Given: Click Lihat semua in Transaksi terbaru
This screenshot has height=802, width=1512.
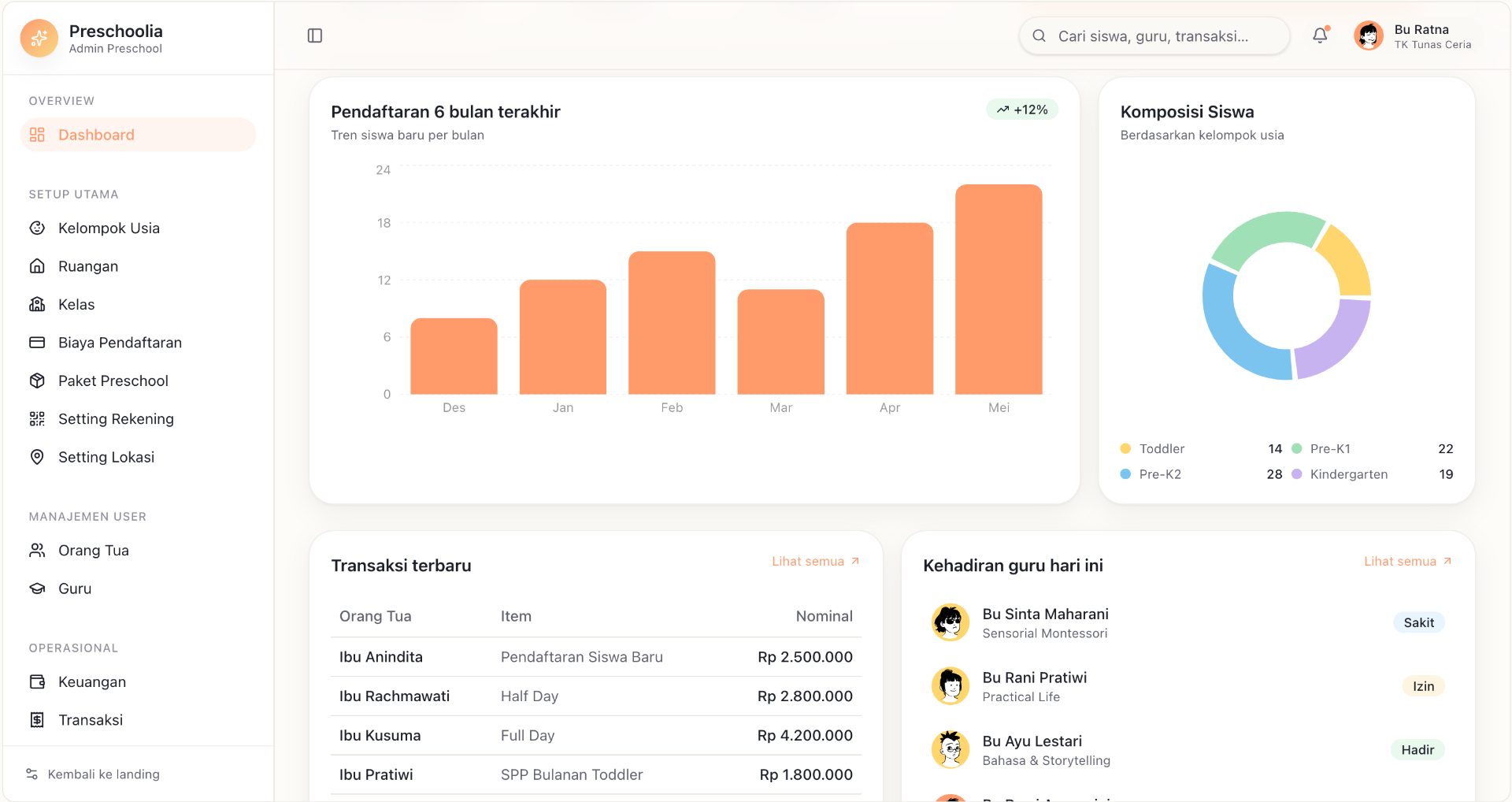Looking at the screenshot, I should click(x=816, y=561).
